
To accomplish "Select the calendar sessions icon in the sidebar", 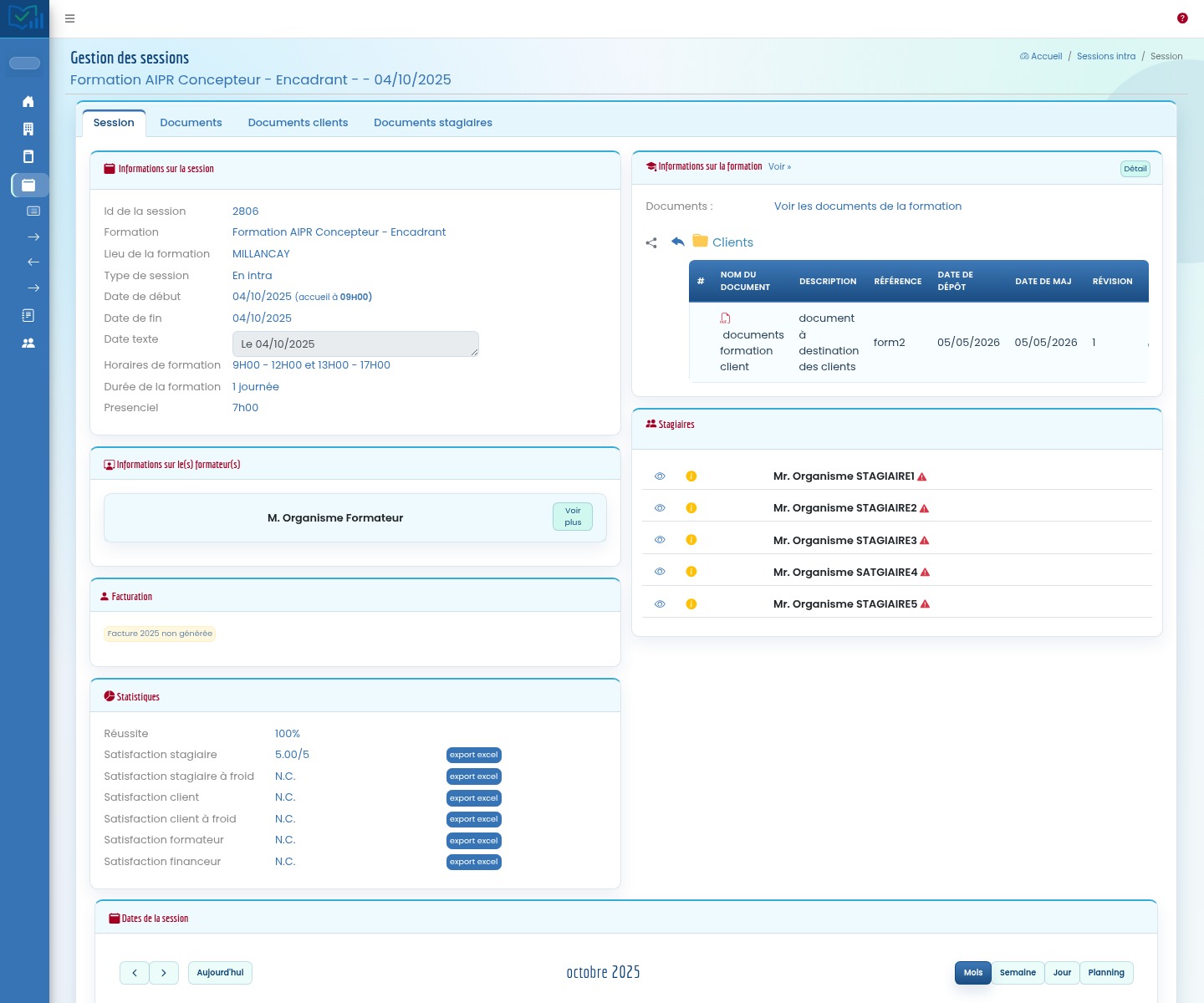I will coord(28,185).
